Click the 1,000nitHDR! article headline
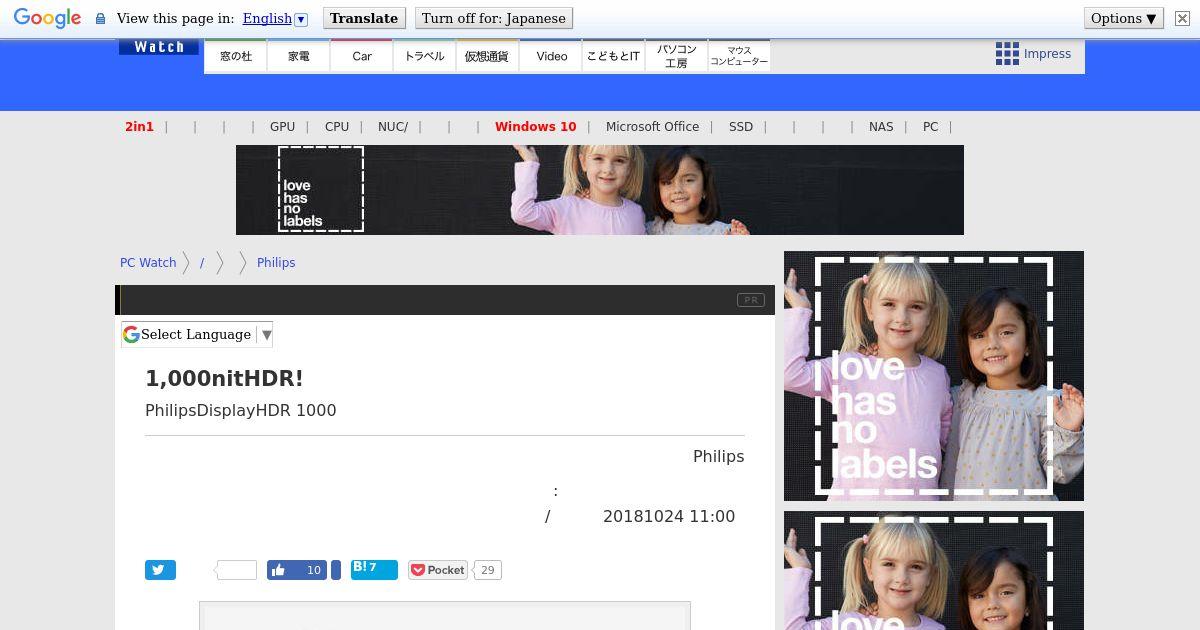 click(224, 378)
